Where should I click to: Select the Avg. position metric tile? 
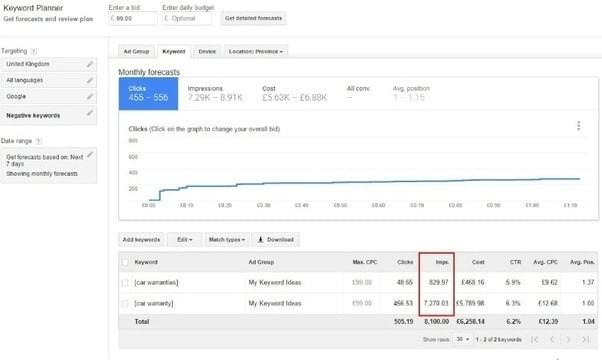pos(411,94)
